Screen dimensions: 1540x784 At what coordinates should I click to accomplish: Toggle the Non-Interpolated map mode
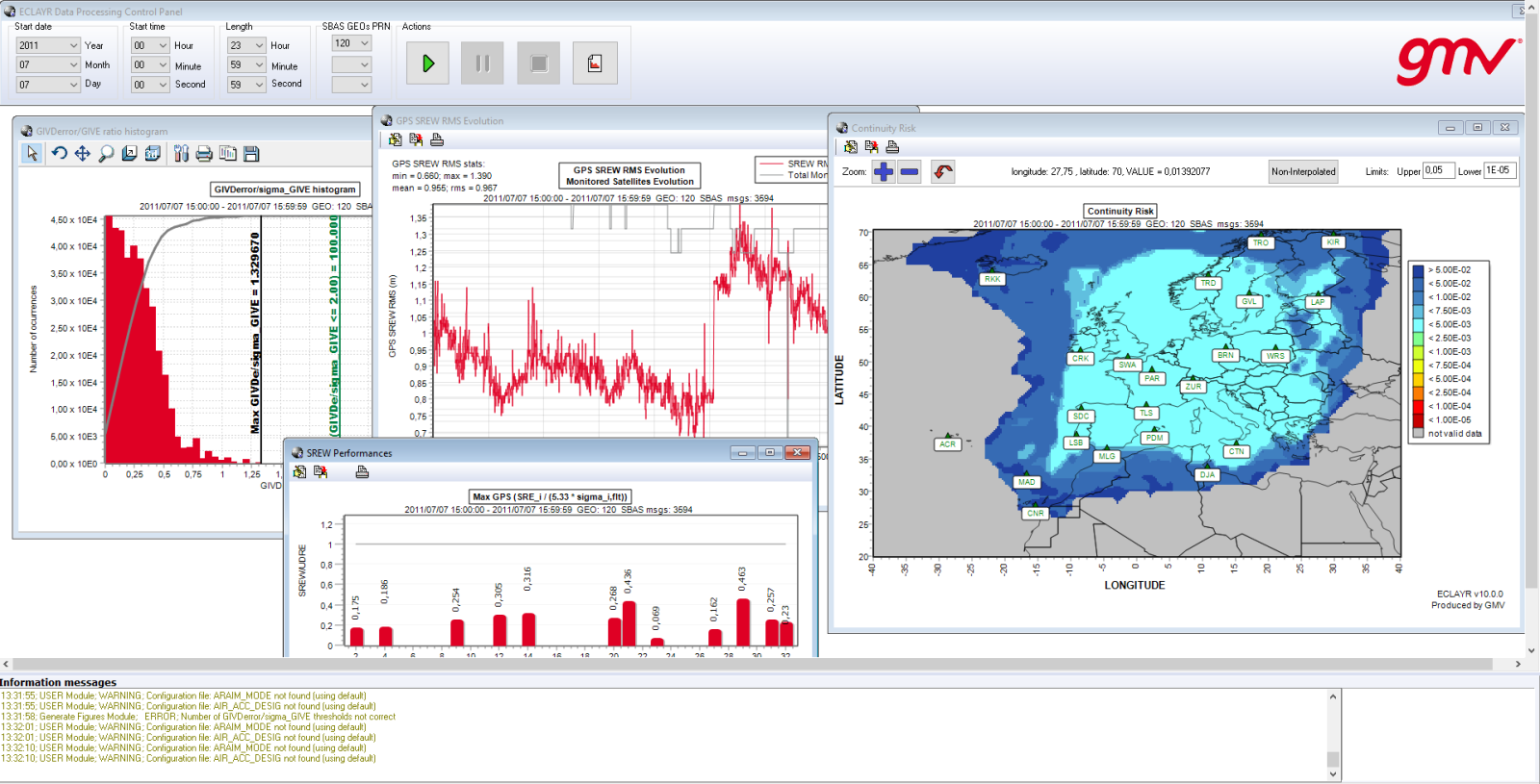[1303, 171]
